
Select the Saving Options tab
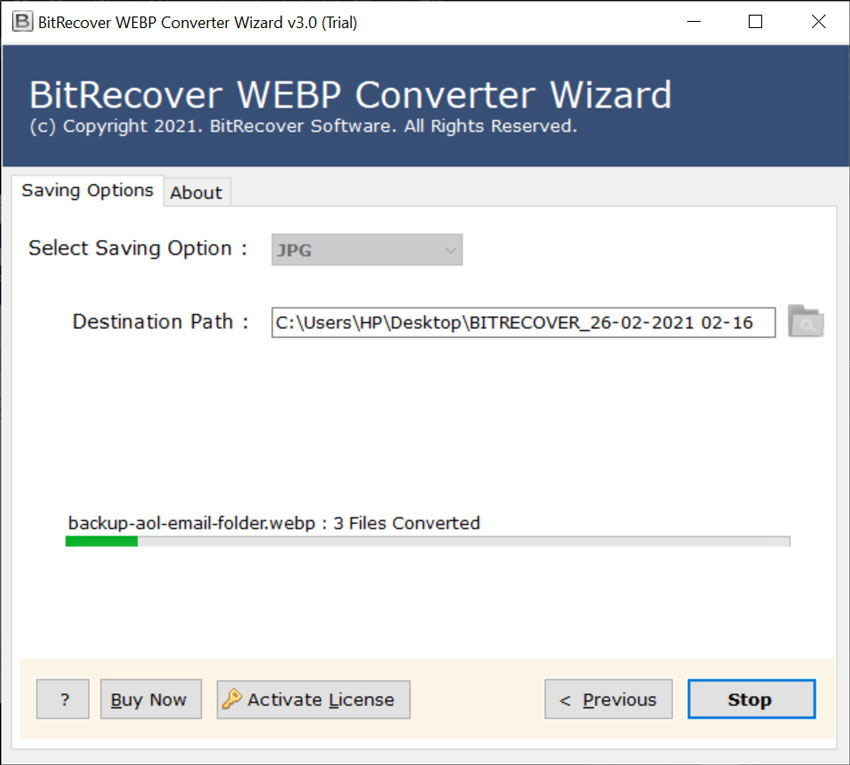click(87, 191)
